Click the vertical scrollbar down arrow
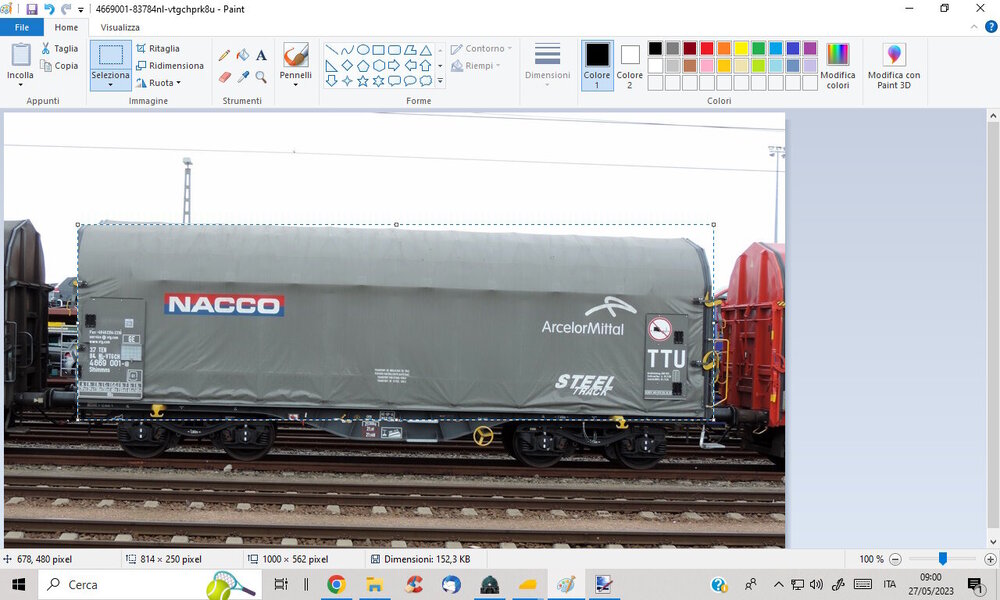Screen dimensions: 1000x600 click(993, 541)
